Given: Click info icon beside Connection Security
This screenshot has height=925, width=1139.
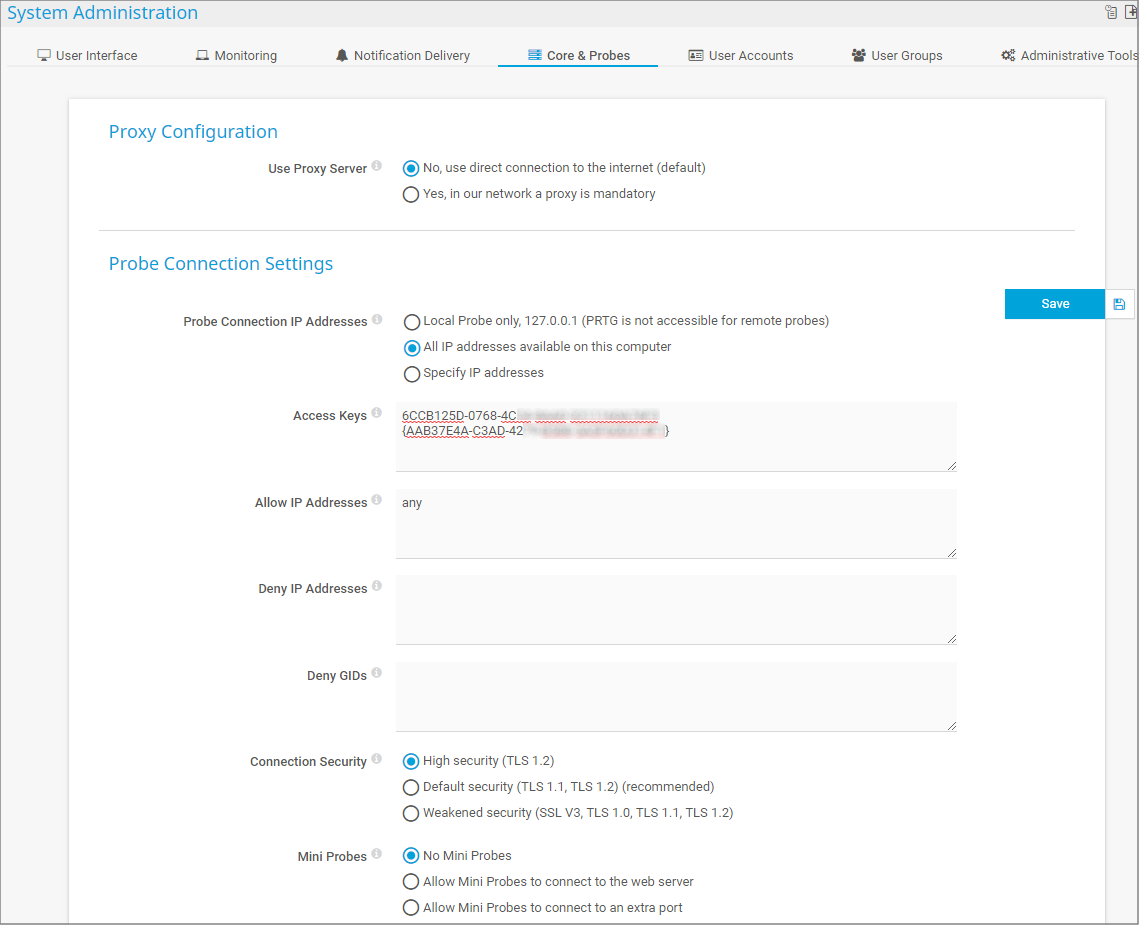Looking at the screenshot, I should coord(377,759).
